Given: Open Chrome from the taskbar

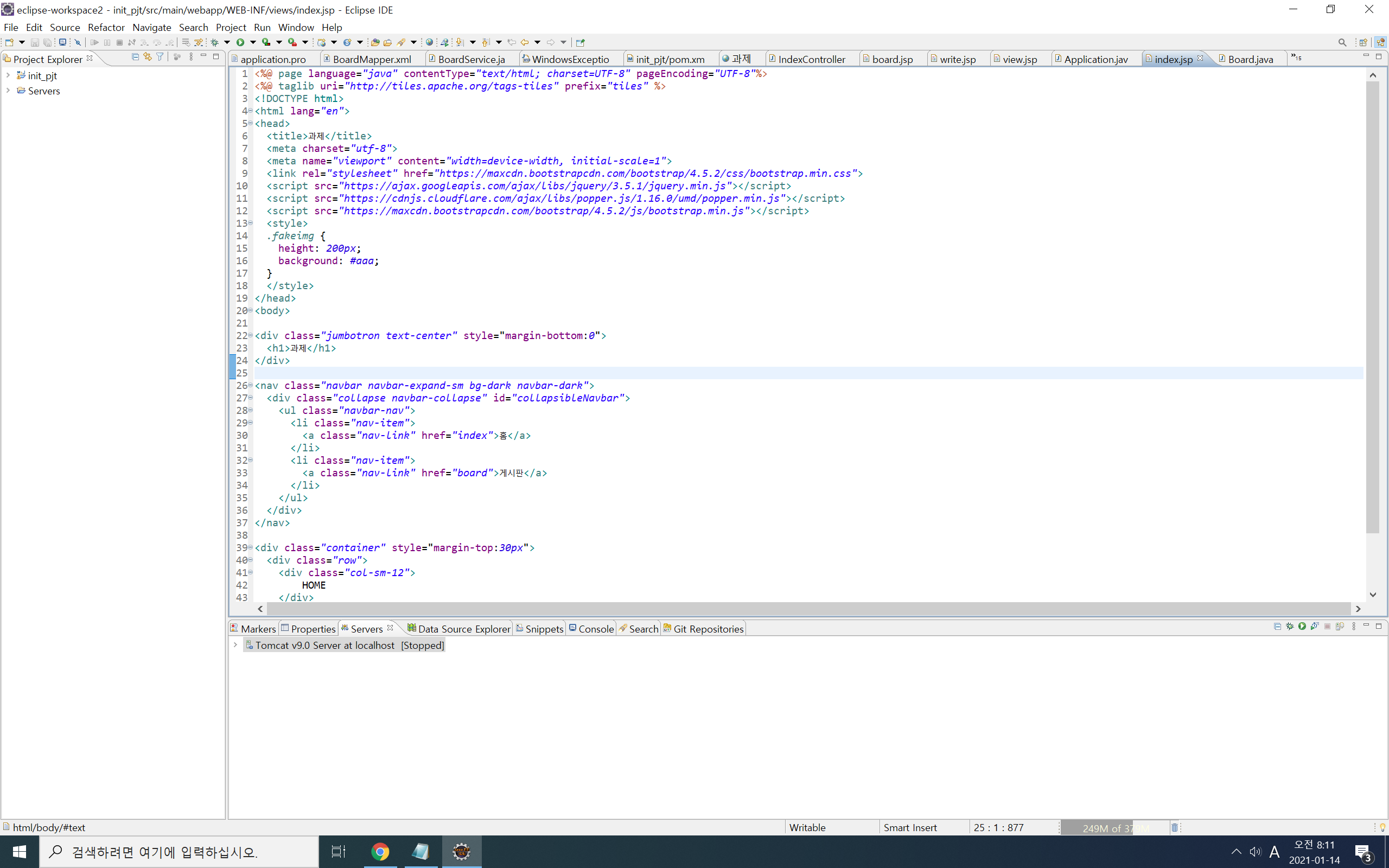Looking at the screenshot, I should (380, 852).
